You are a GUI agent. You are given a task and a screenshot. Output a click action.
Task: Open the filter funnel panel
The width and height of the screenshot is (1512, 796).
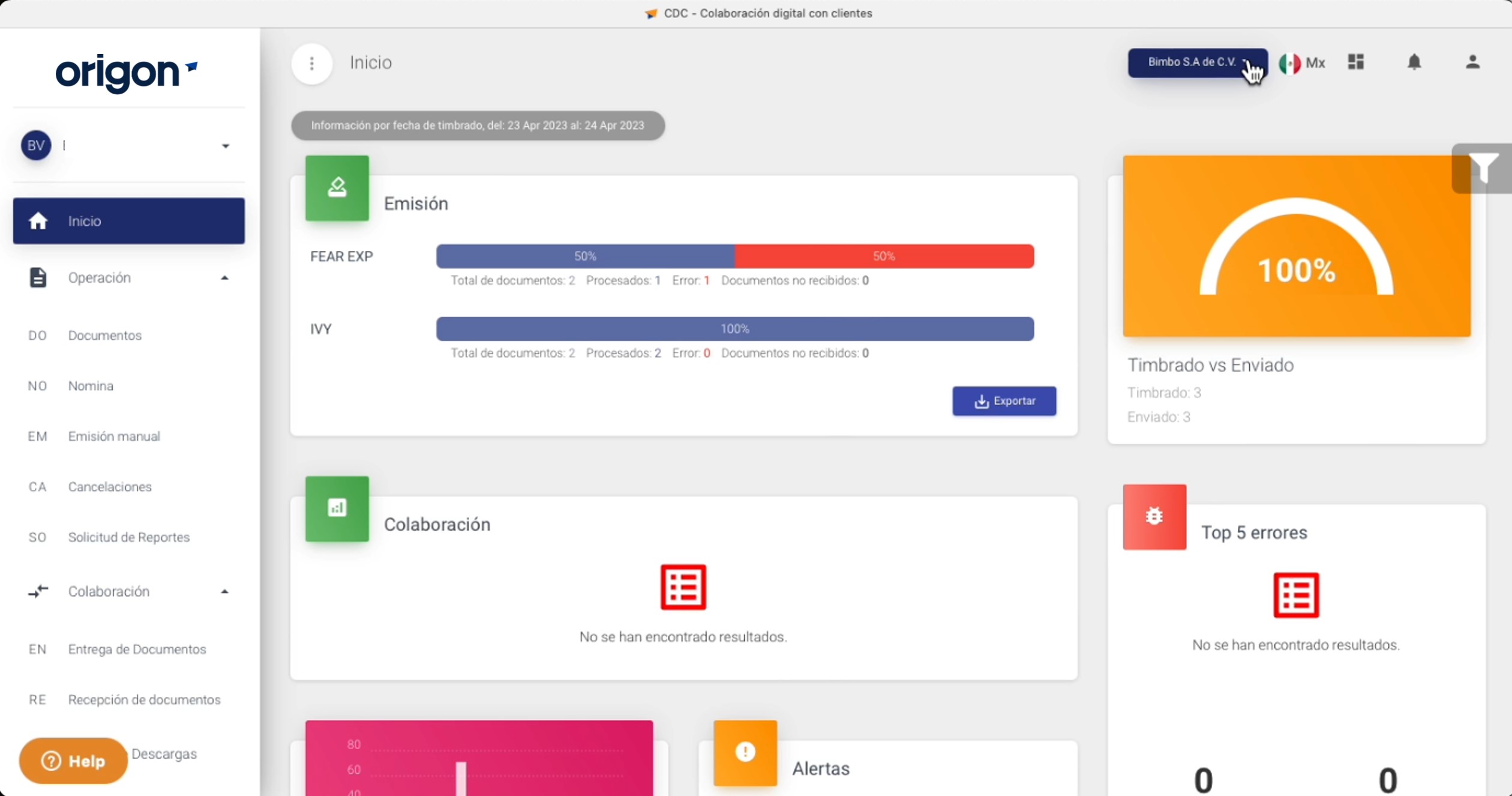1483,168
